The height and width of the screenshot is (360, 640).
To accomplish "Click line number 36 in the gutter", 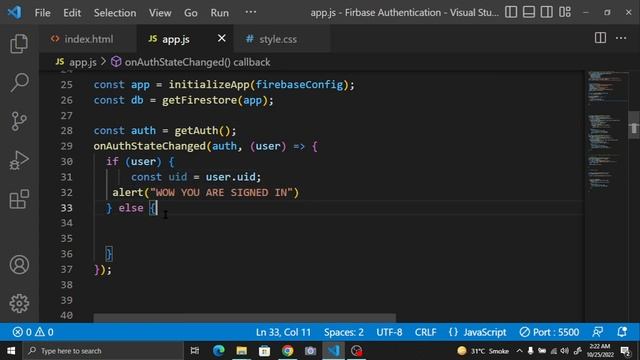I will (x=67, y=254).
